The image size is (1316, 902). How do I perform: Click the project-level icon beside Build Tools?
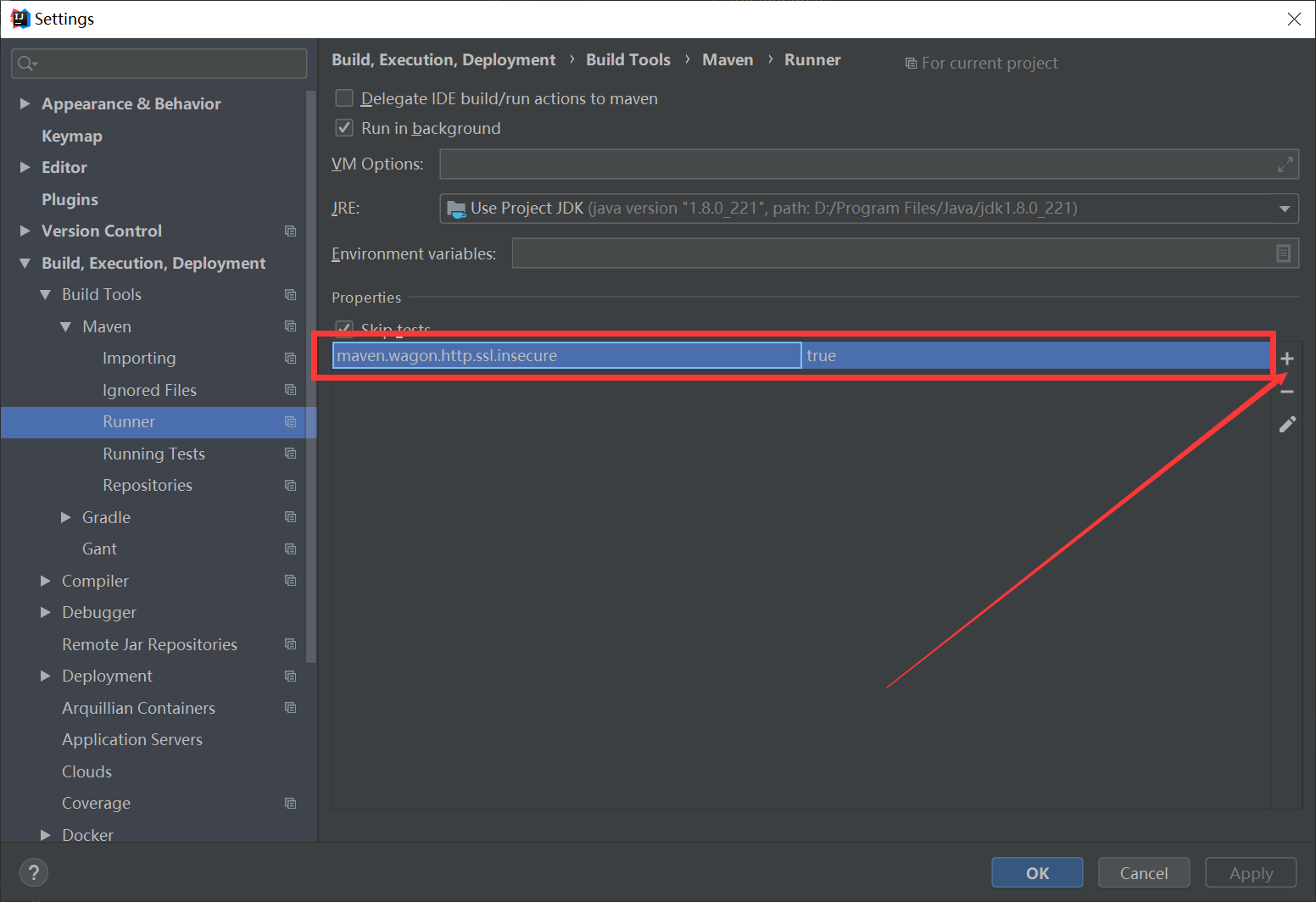(x=291, y=295)
